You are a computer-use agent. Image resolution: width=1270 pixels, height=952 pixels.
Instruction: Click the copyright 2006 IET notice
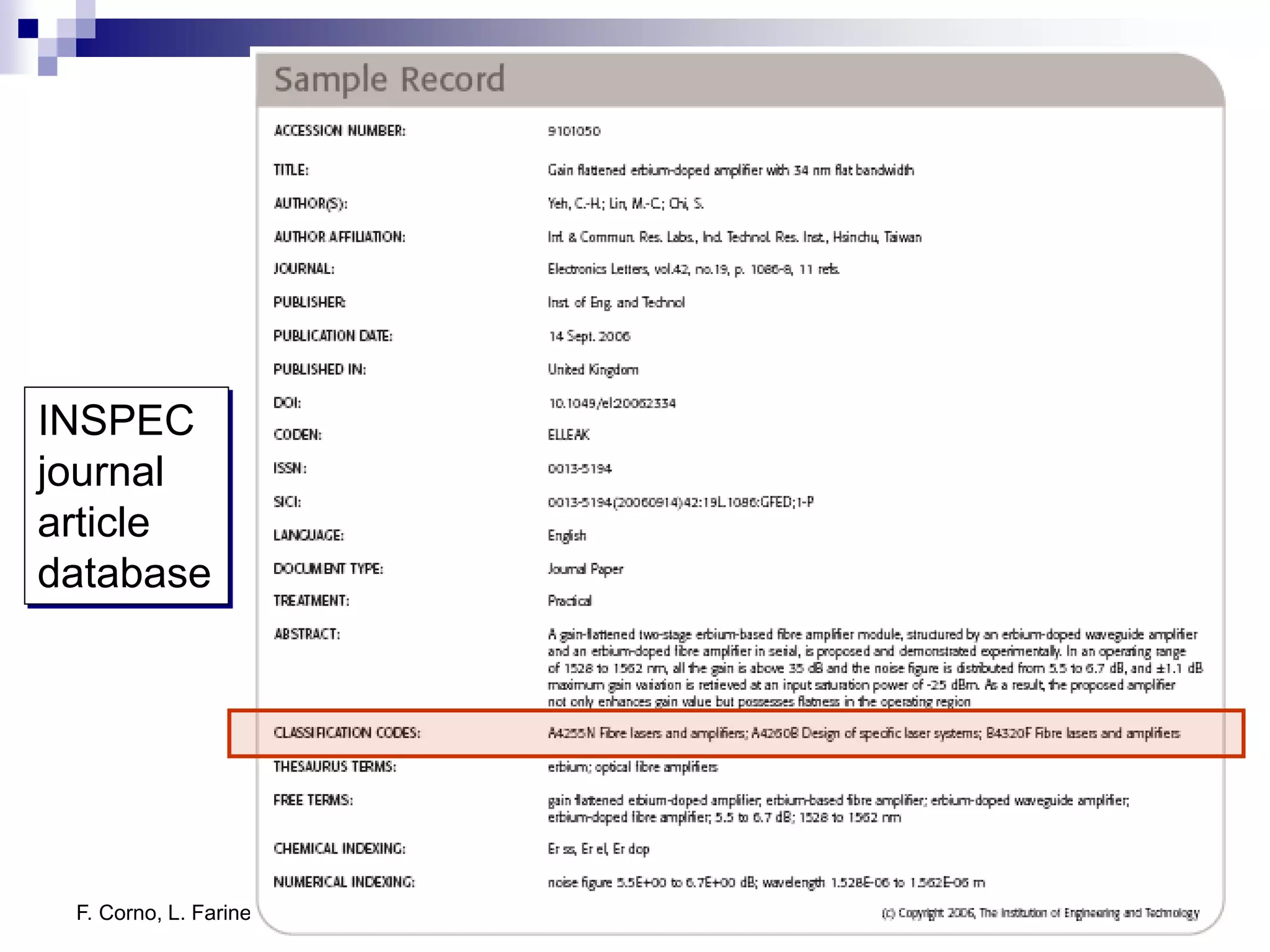point(1041,914)
